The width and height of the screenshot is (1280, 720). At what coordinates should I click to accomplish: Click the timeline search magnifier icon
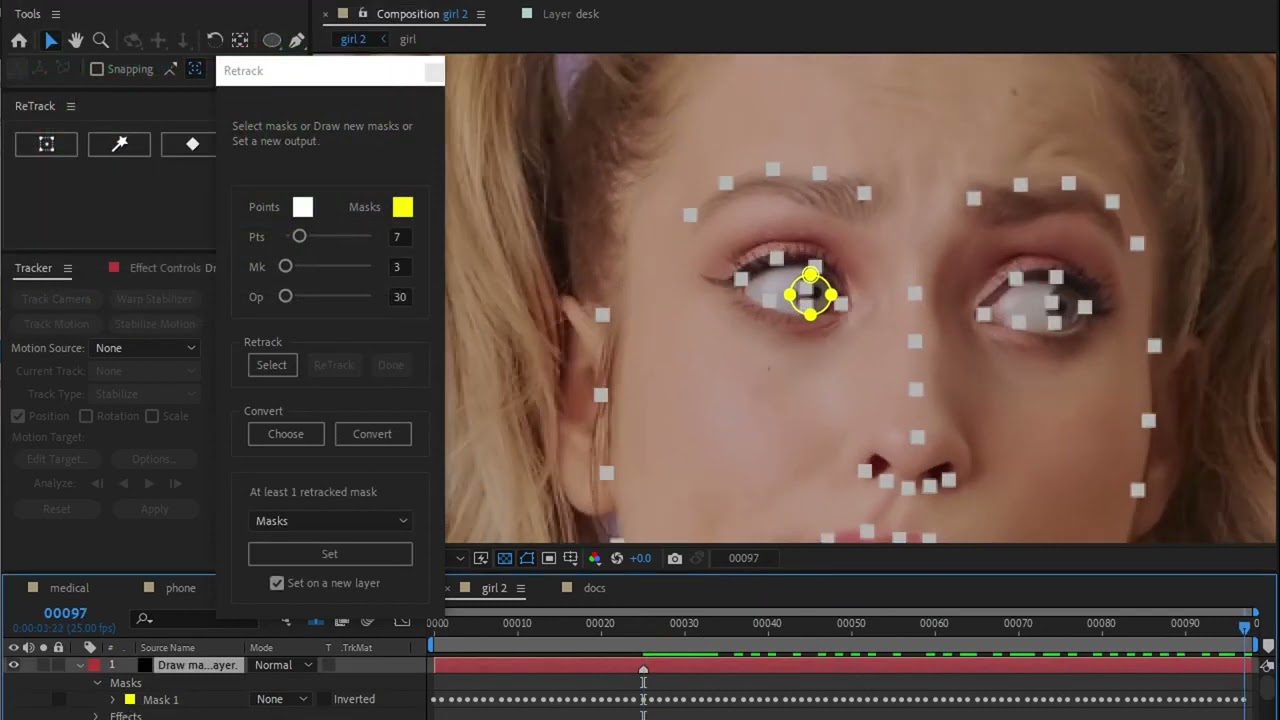144,619
